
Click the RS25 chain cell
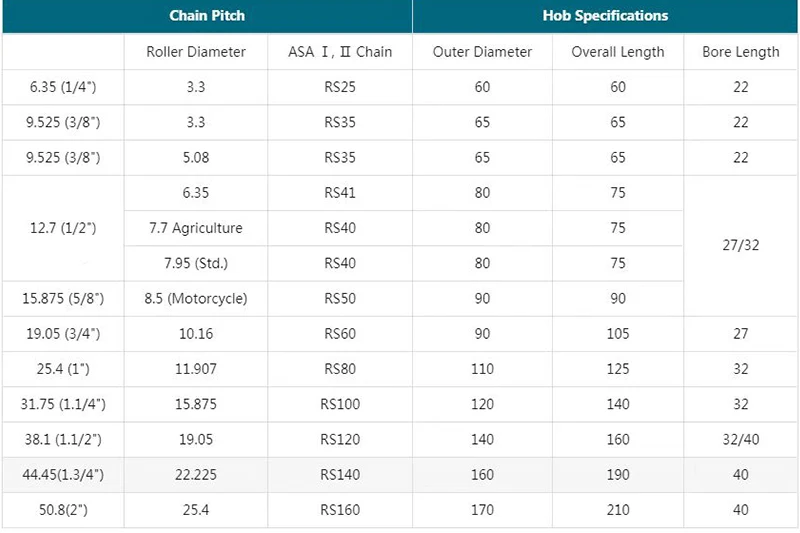point(341,87)
